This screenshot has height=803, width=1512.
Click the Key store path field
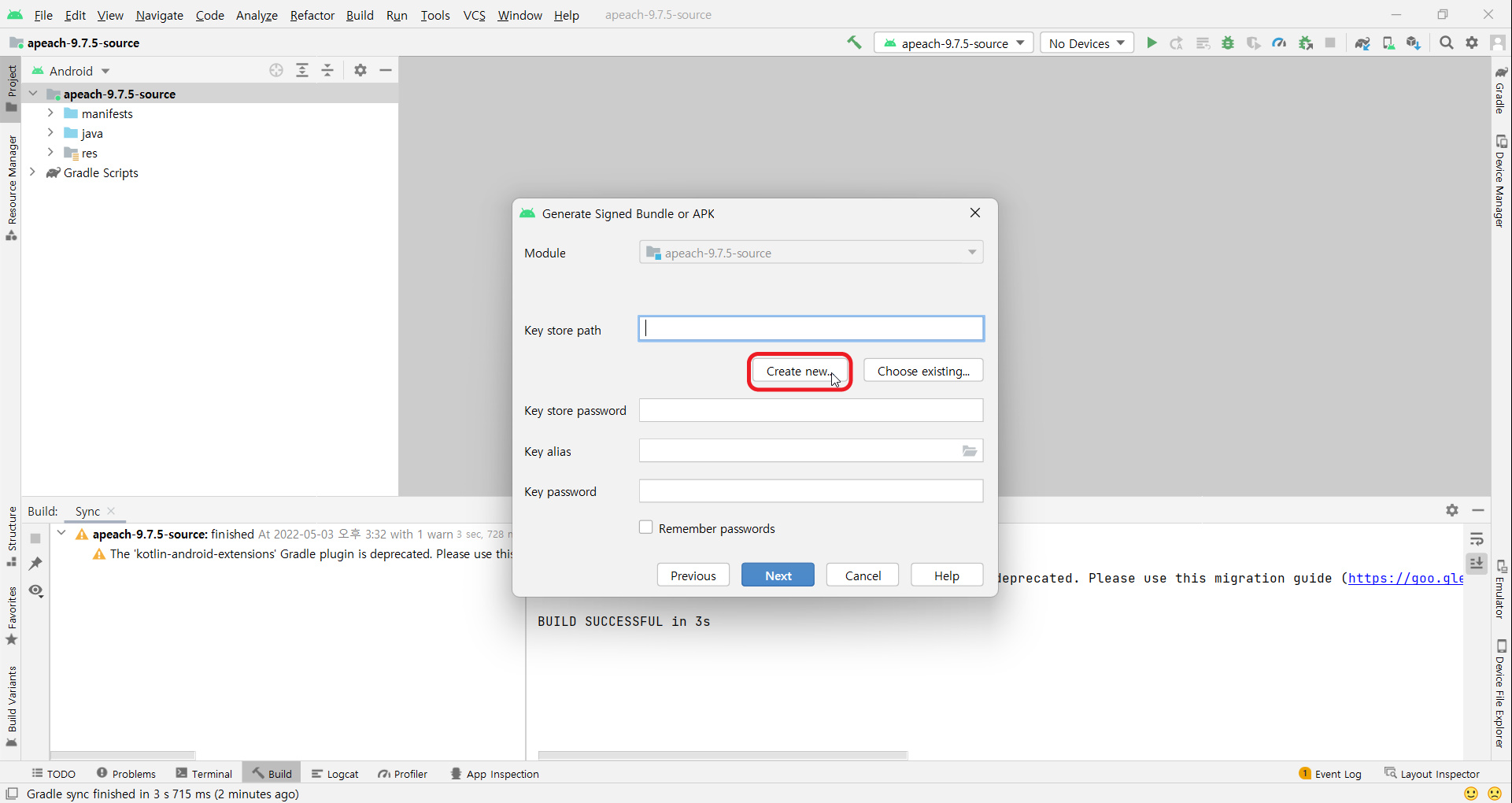pyautogui.click(x=811, y=329)
